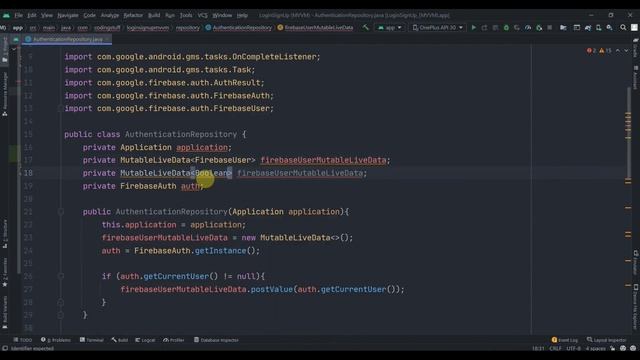Select the AuthenticationRepository.java editor tab

(x=67, y=39)
